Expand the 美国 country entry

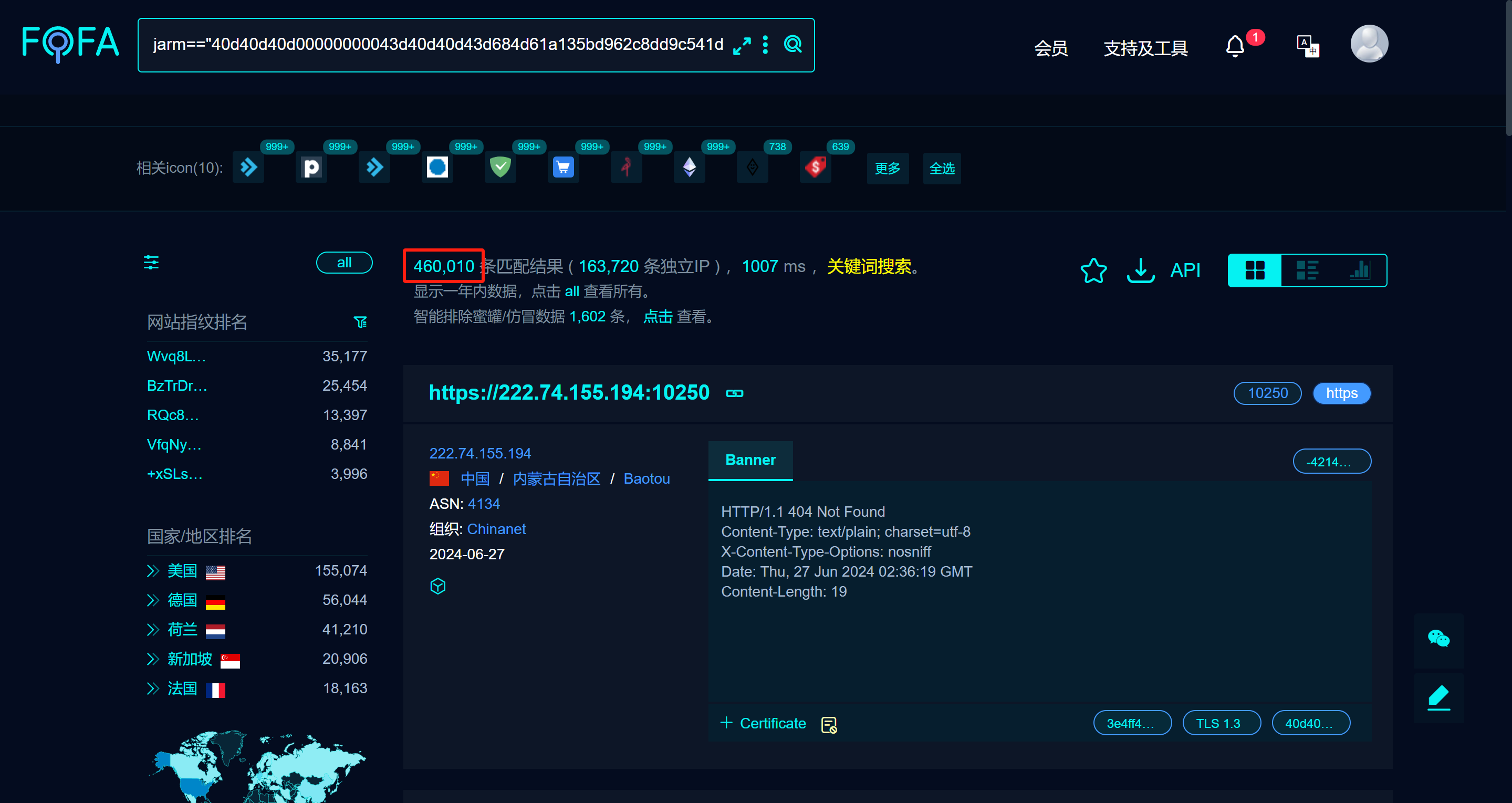click(153, 571)
